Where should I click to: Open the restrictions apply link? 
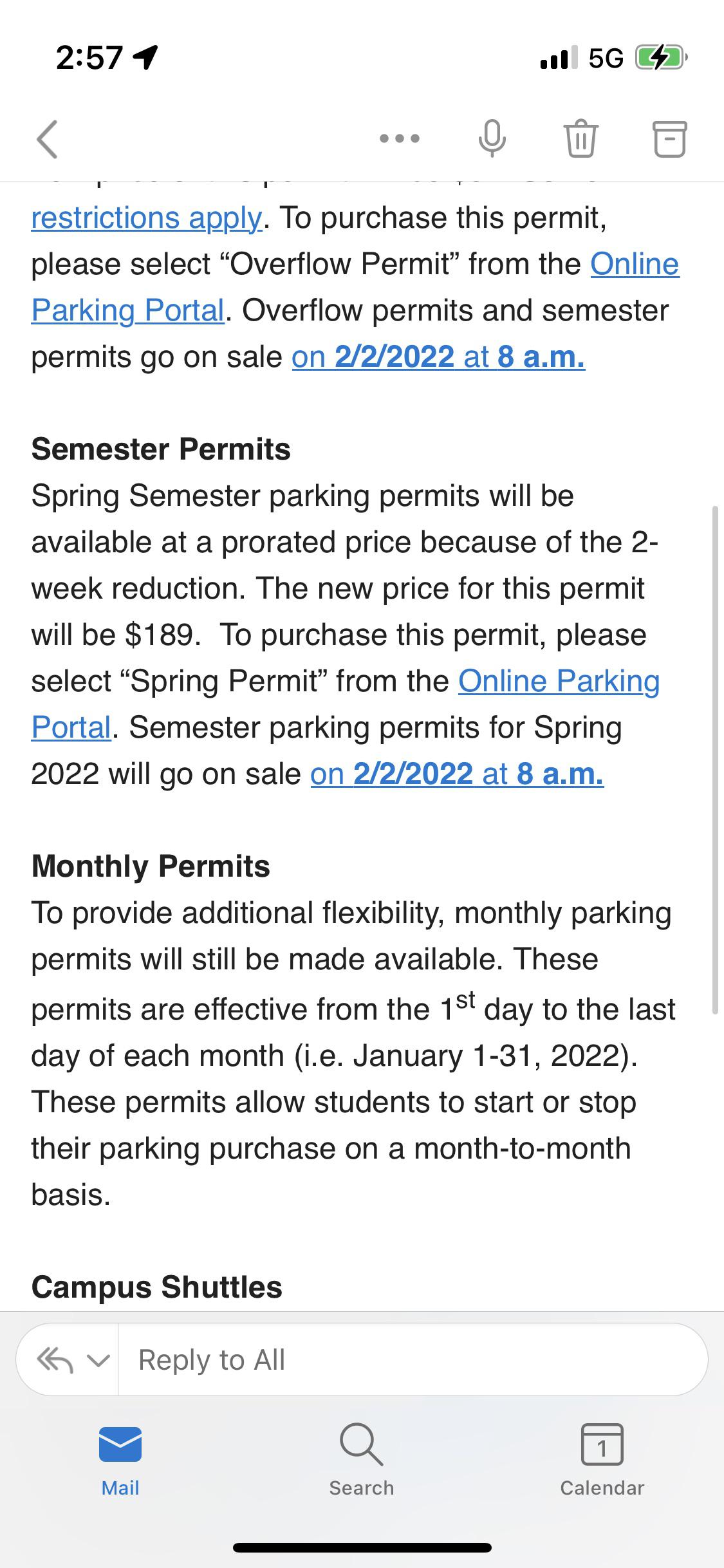(x=147, y=218)
